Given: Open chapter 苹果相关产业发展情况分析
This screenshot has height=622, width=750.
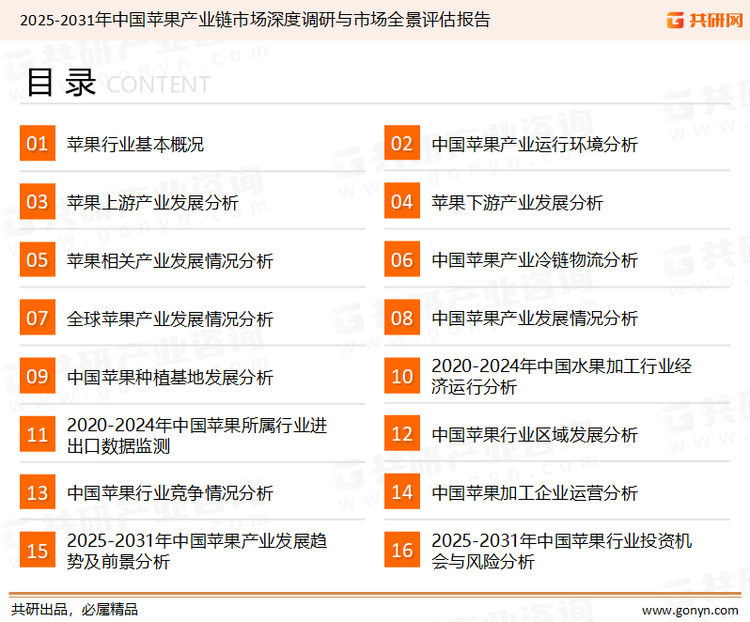Looking at the screenshot, I should pyautogui.click(x=170, y=261).
